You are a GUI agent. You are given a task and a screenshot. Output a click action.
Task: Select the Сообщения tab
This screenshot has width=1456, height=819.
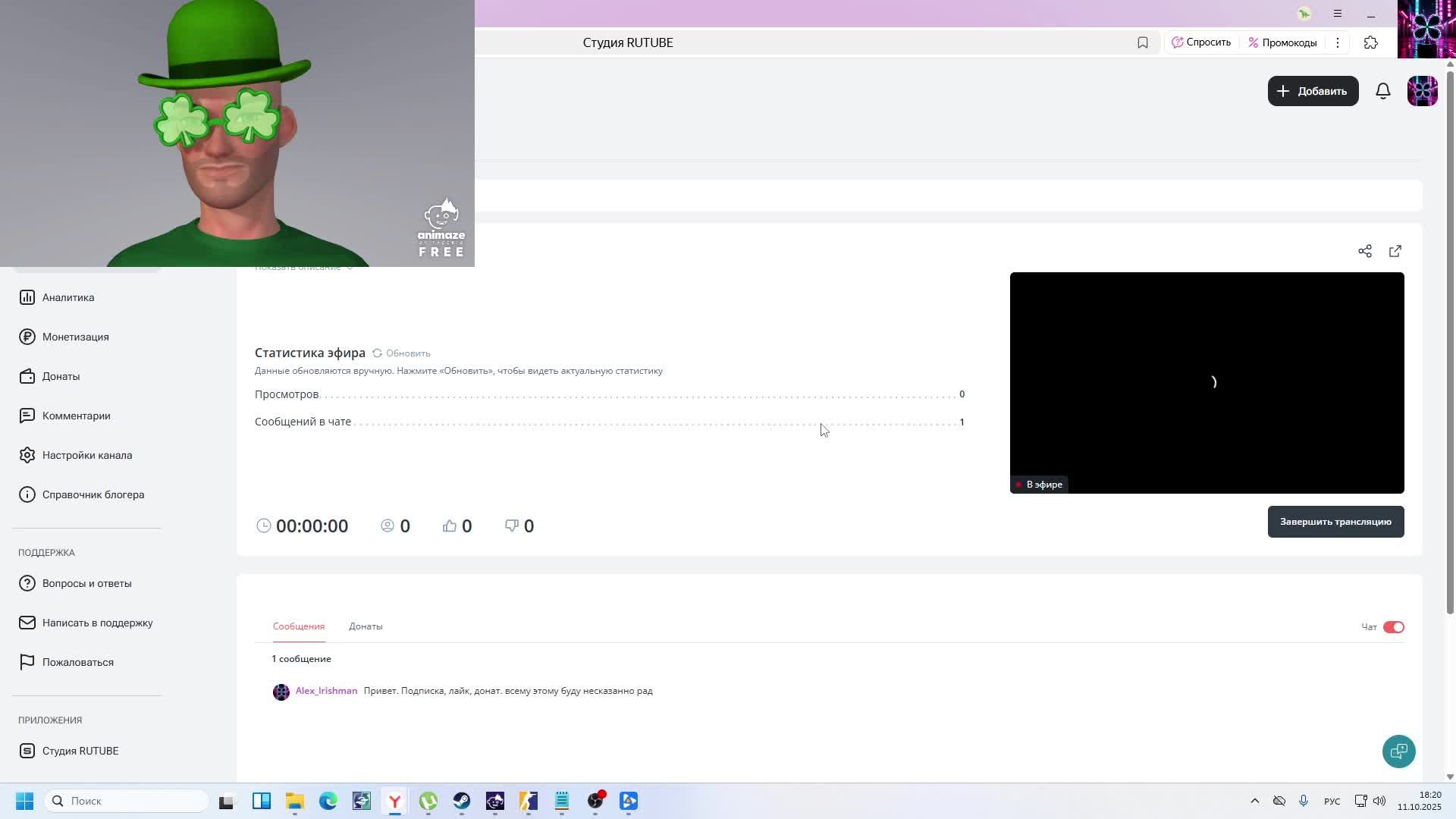(x=299, y=626)
